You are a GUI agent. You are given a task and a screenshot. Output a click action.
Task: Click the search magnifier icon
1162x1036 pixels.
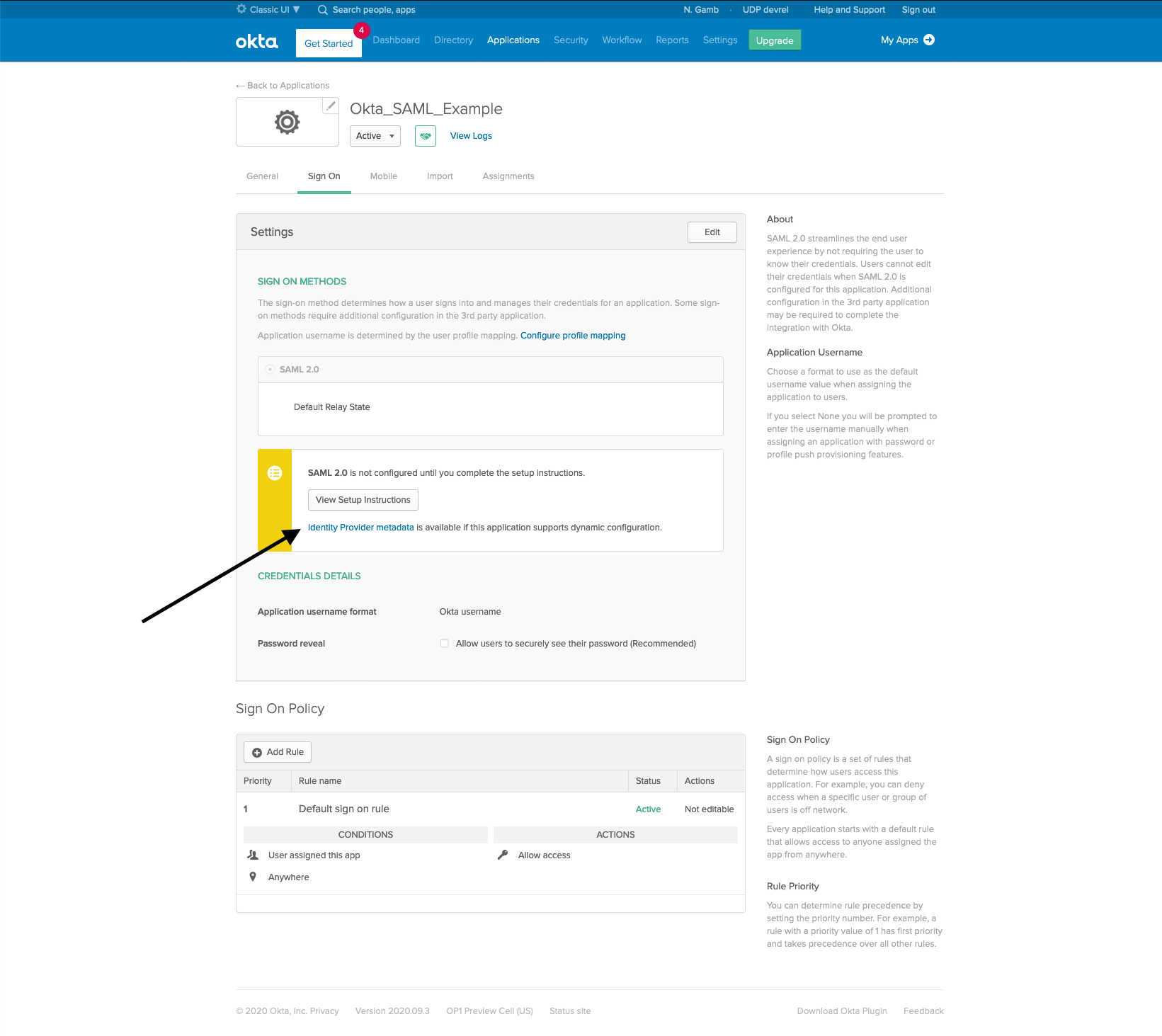[323, 10]
